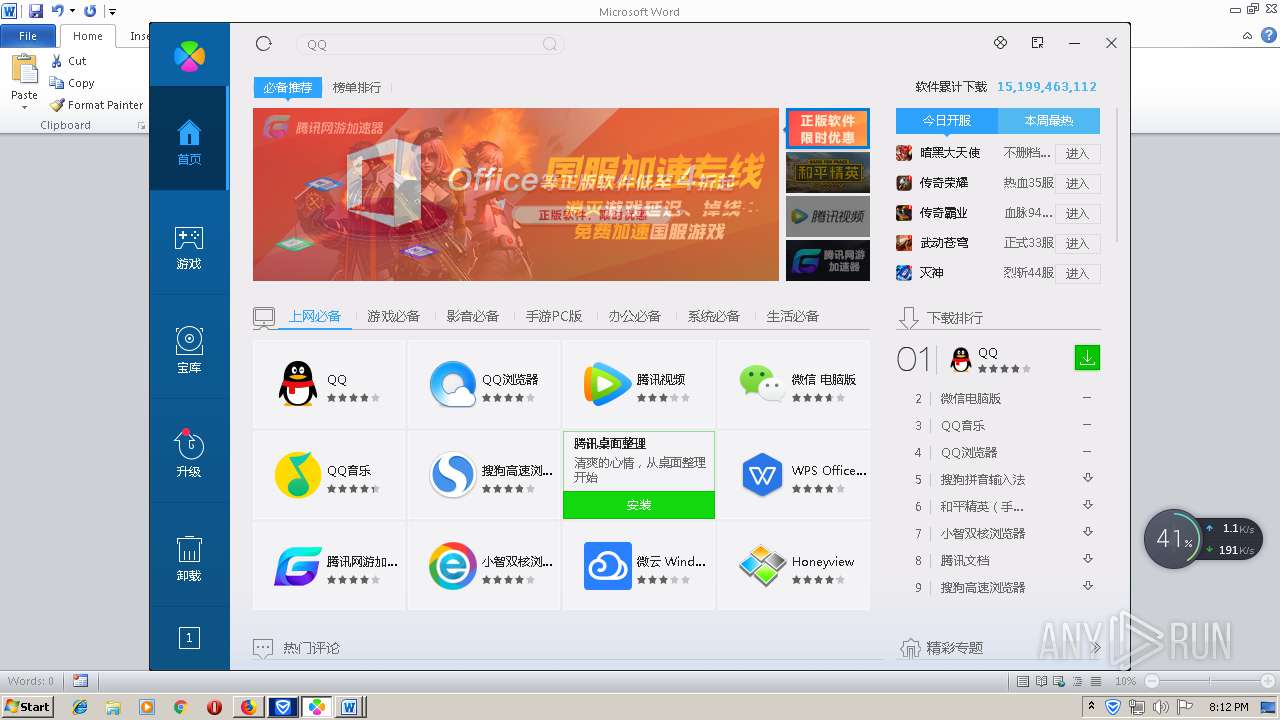Open the 游戏 games section in sidebar

coord(189,248)
